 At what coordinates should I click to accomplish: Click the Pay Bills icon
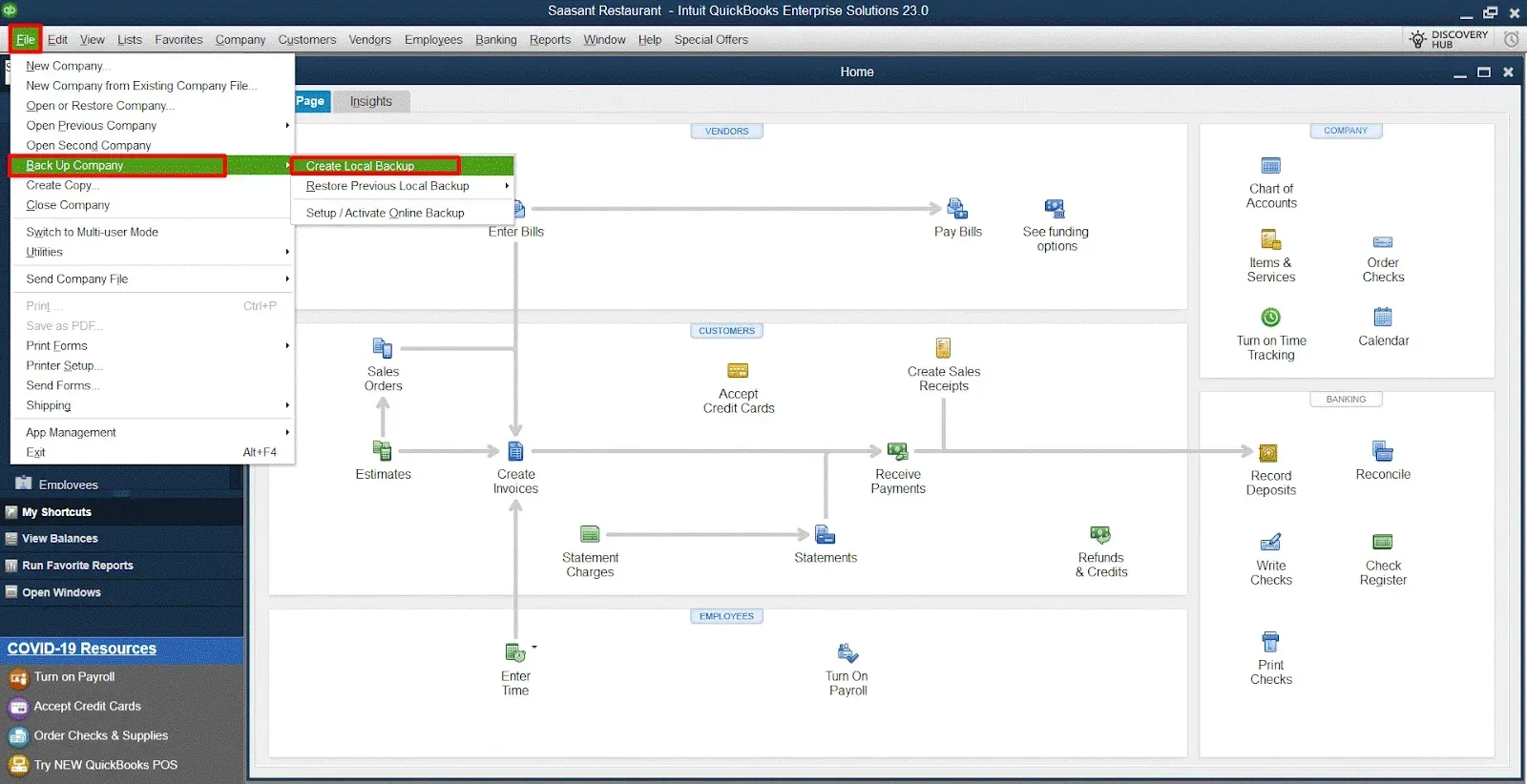[956, 209]
